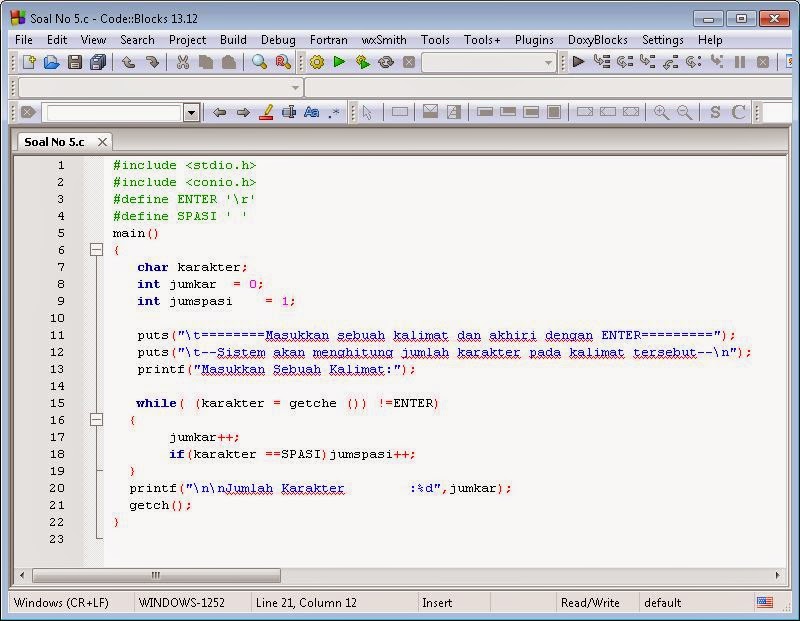Click 'WINDOWS-1252' encoding in status bar
The image size is (800, 621).
pos(182,603)
